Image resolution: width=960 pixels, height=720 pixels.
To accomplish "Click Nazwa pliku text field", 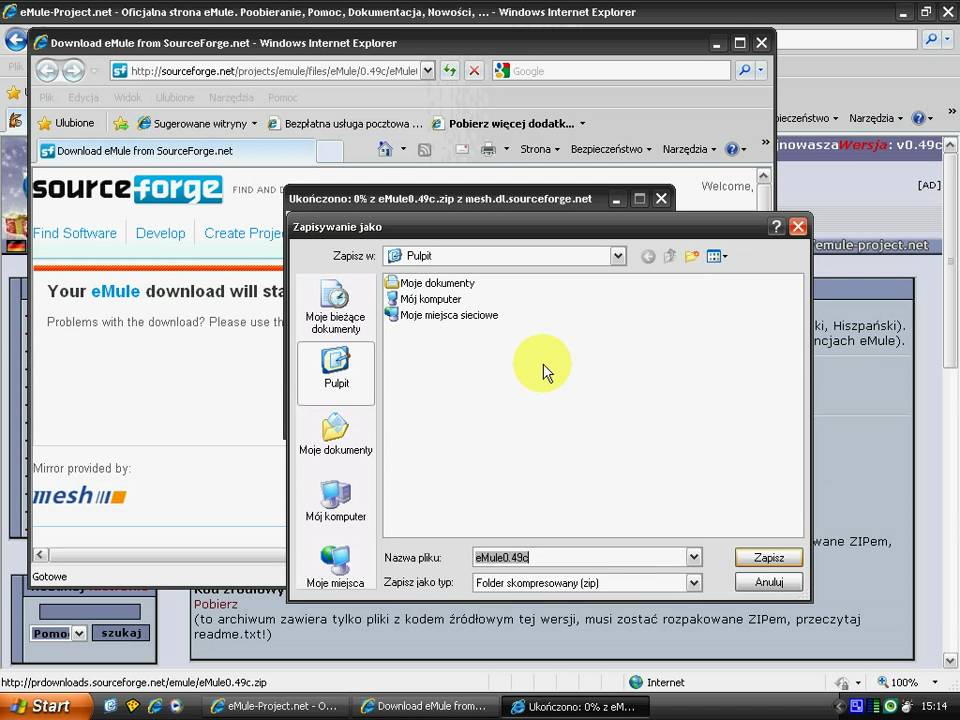I will (x=579, y=557).
